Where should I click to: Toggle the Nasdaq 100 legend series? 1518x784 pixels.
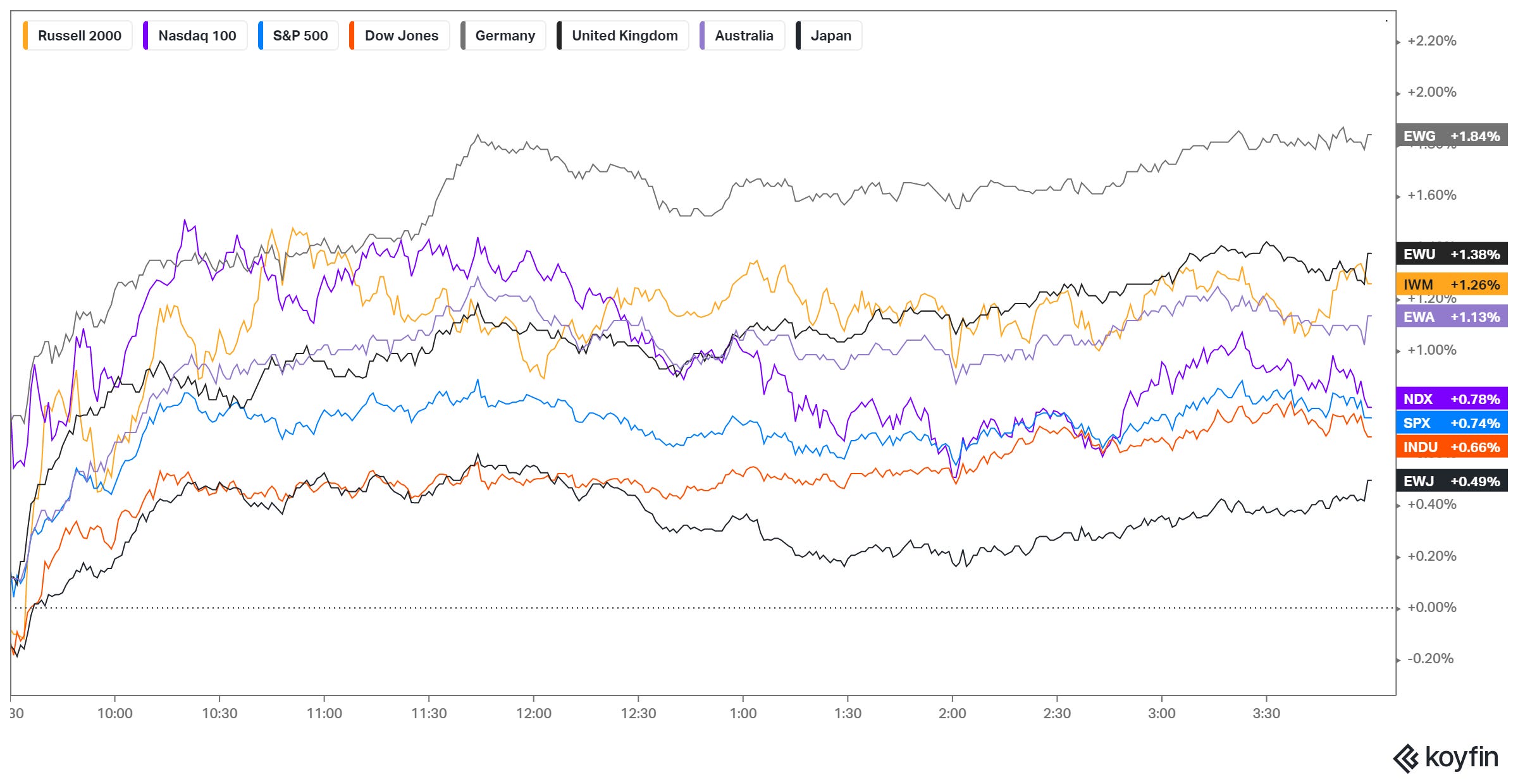pos(195,35)
